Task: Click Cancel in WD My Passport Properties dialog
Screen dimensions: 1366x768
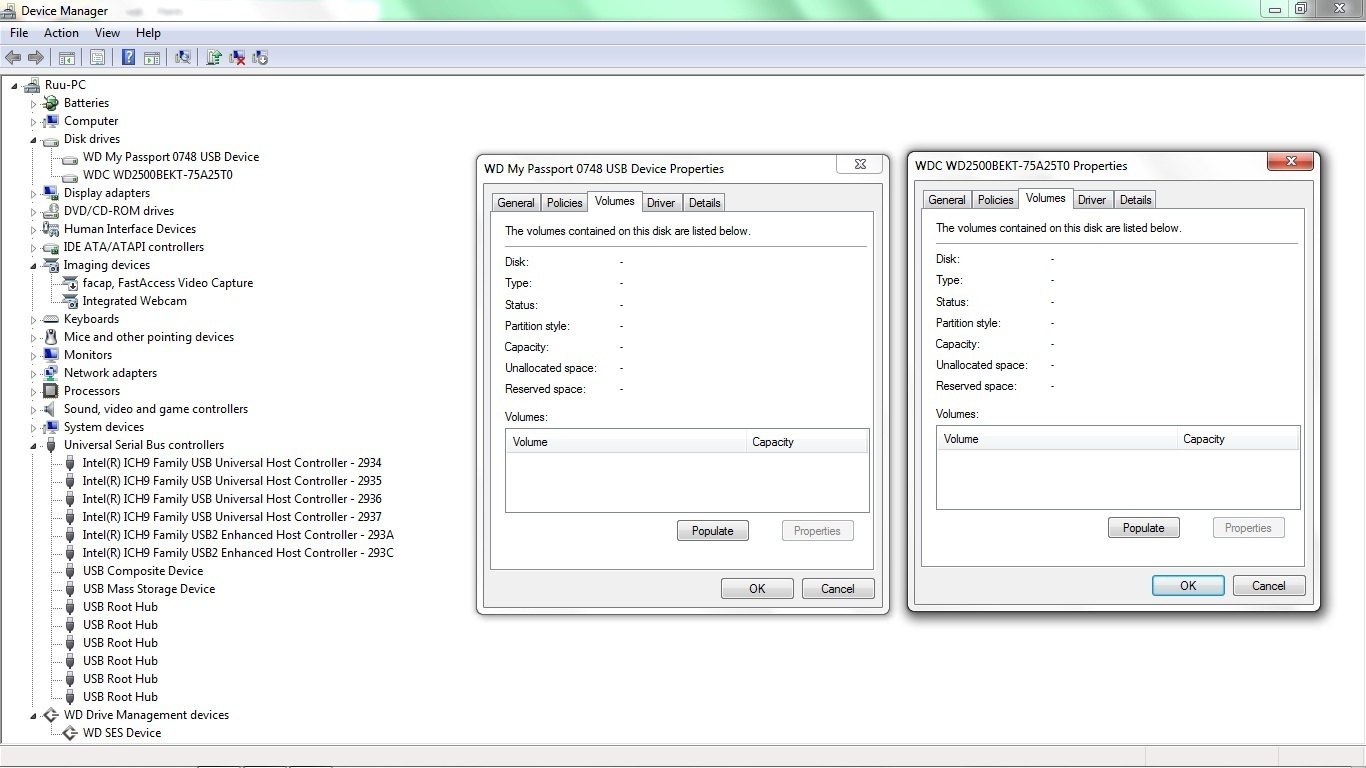Action: pos(838,589)
